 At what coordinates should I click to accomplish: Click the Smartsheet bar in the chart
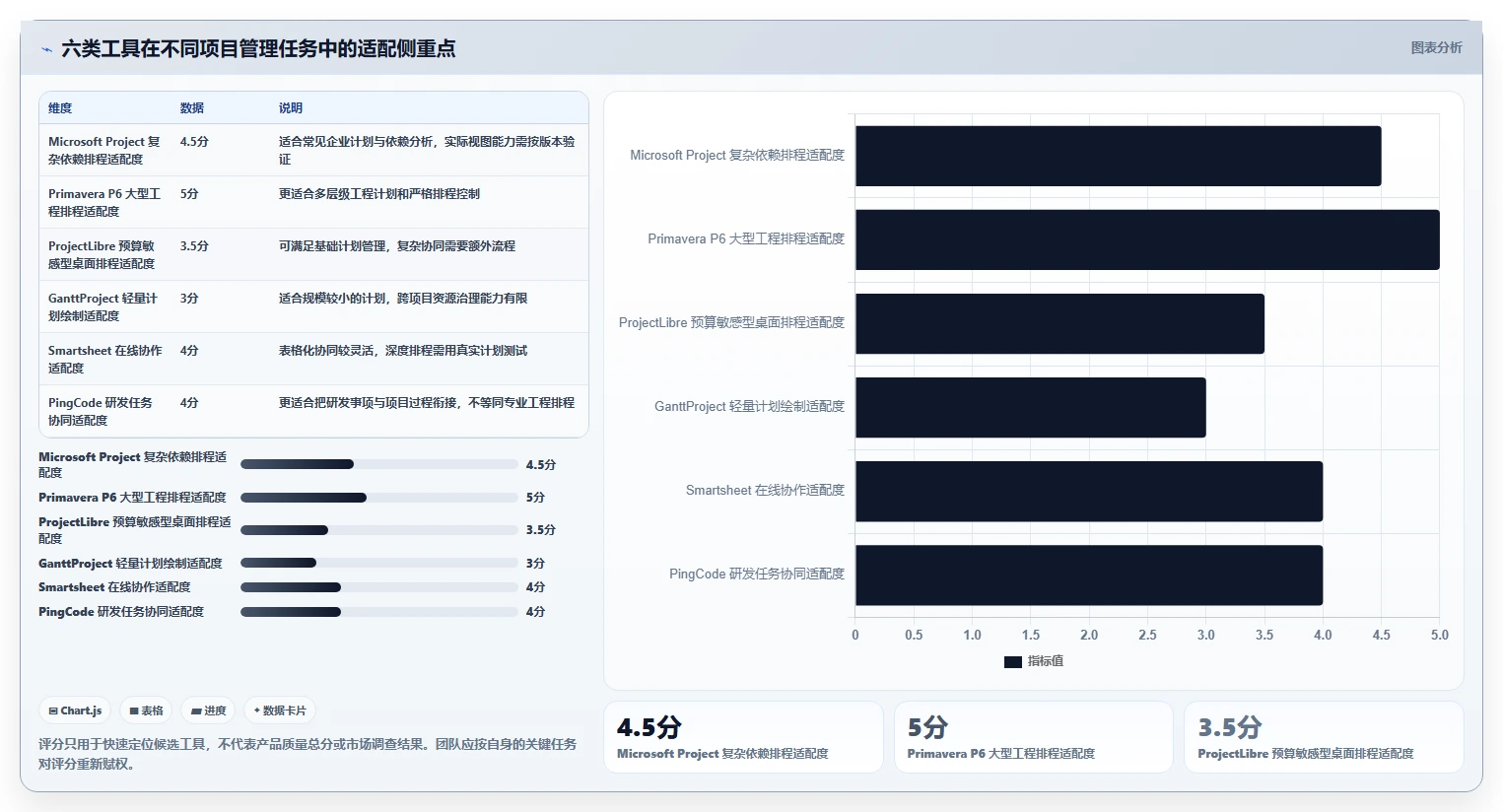pos(1089,491)
